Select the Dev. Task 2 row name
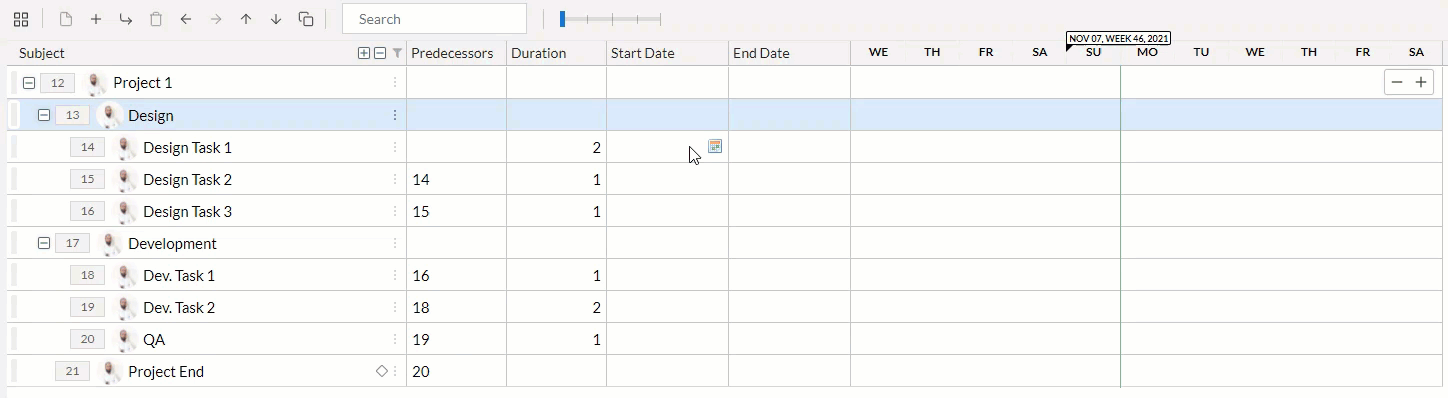This screenshot has height=398, width=1448. pyautogui.click(x=179, y=307)
